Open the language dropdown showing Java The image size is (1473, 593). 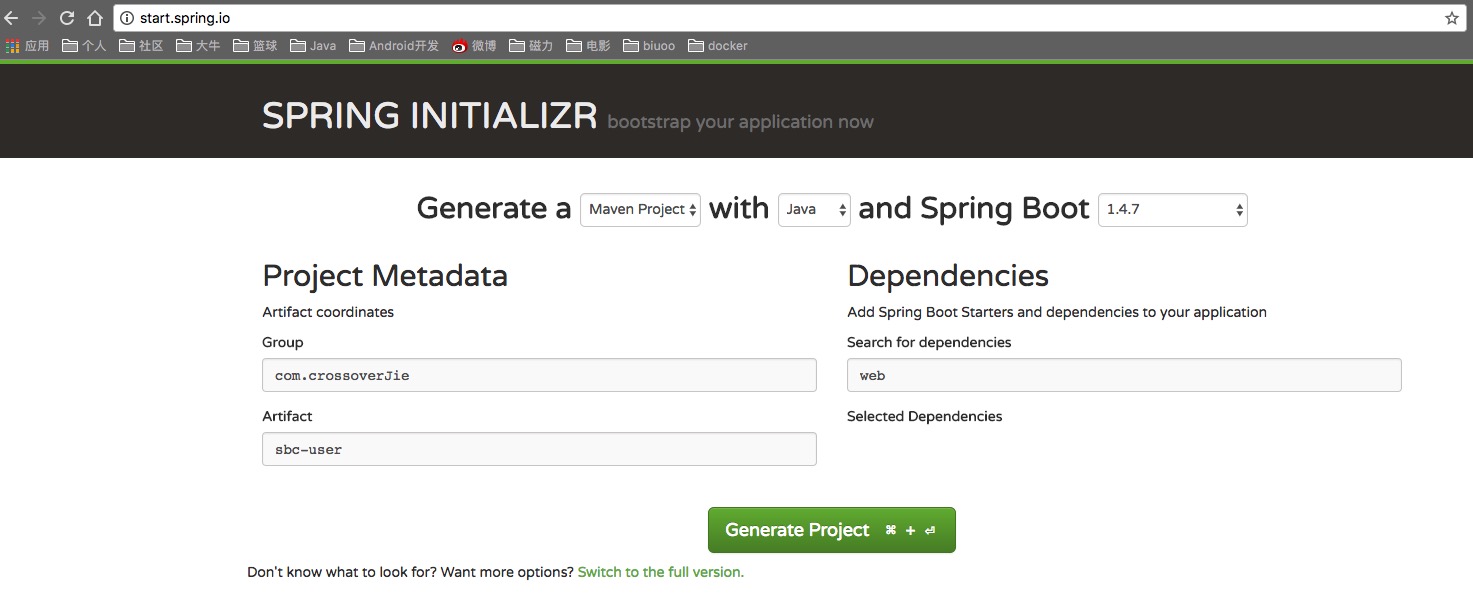(x=813, y=210)
